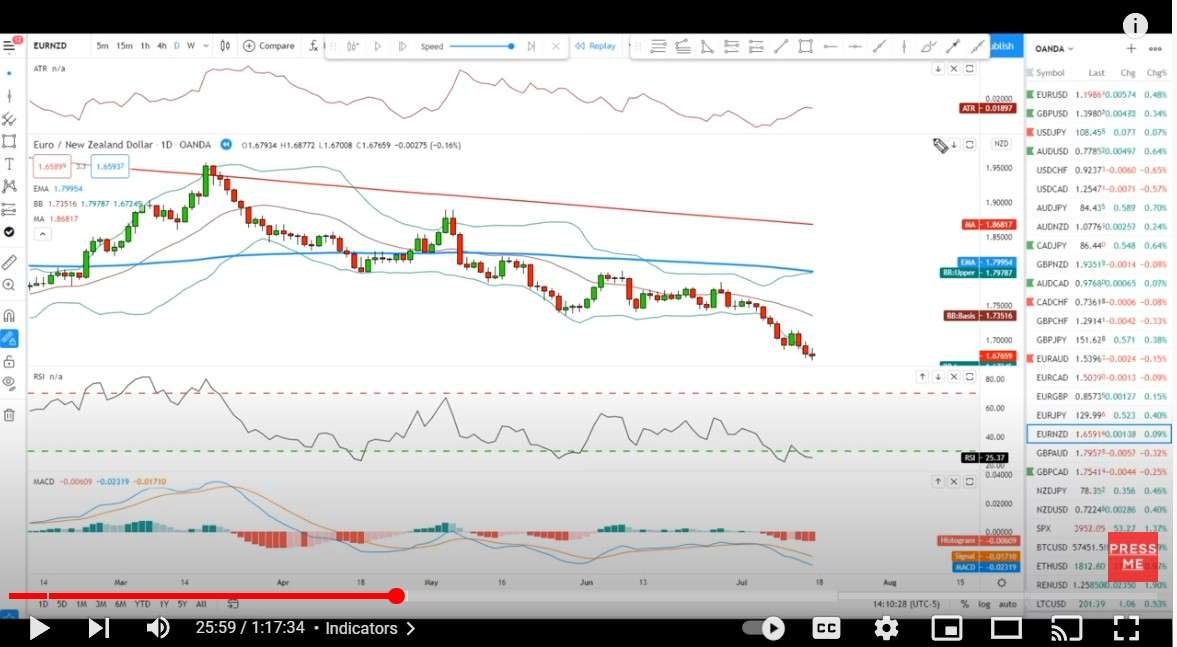Click the Replay button
This screenshot has height=647, width=1177.
pyautogui.click(x=596, y=46)
